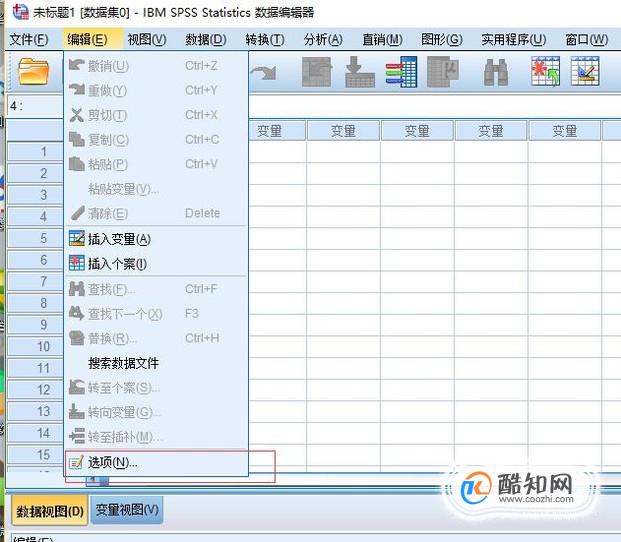Open the 窗口(W) menu
Image resolution: width=621 pixels, height=542 pixels.
[x=587, y=40]
